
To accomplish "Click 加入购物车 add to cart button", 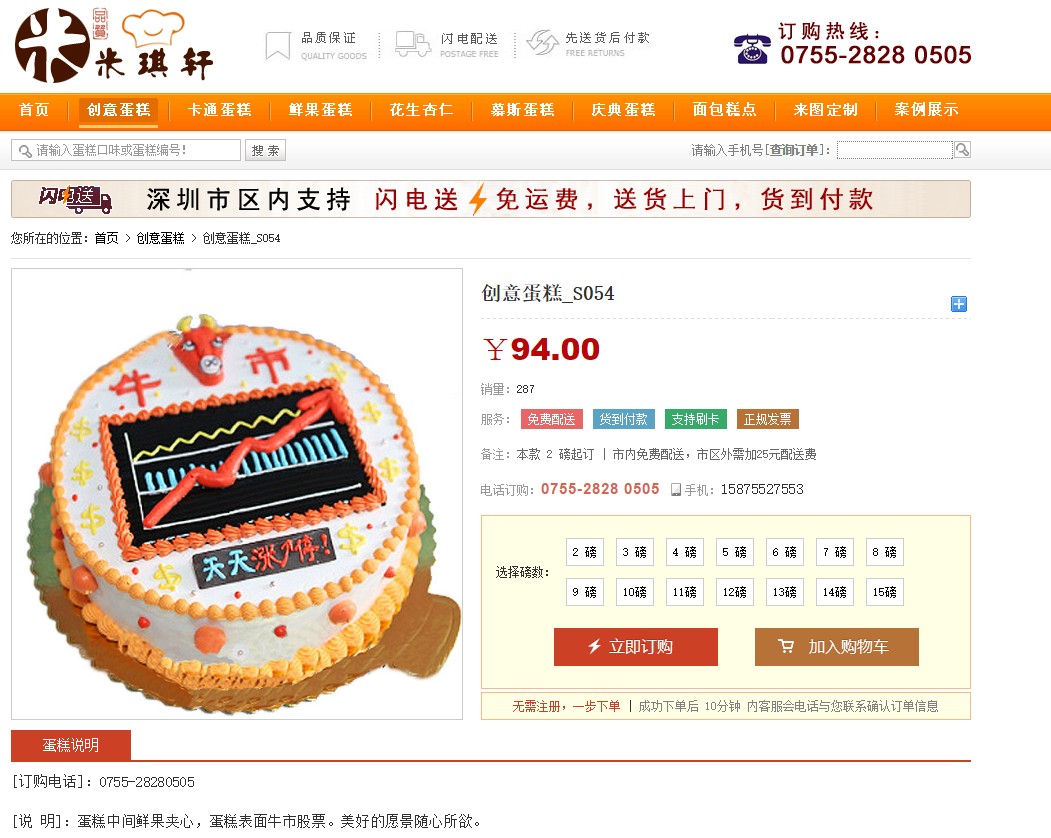I will coord(837,646).
